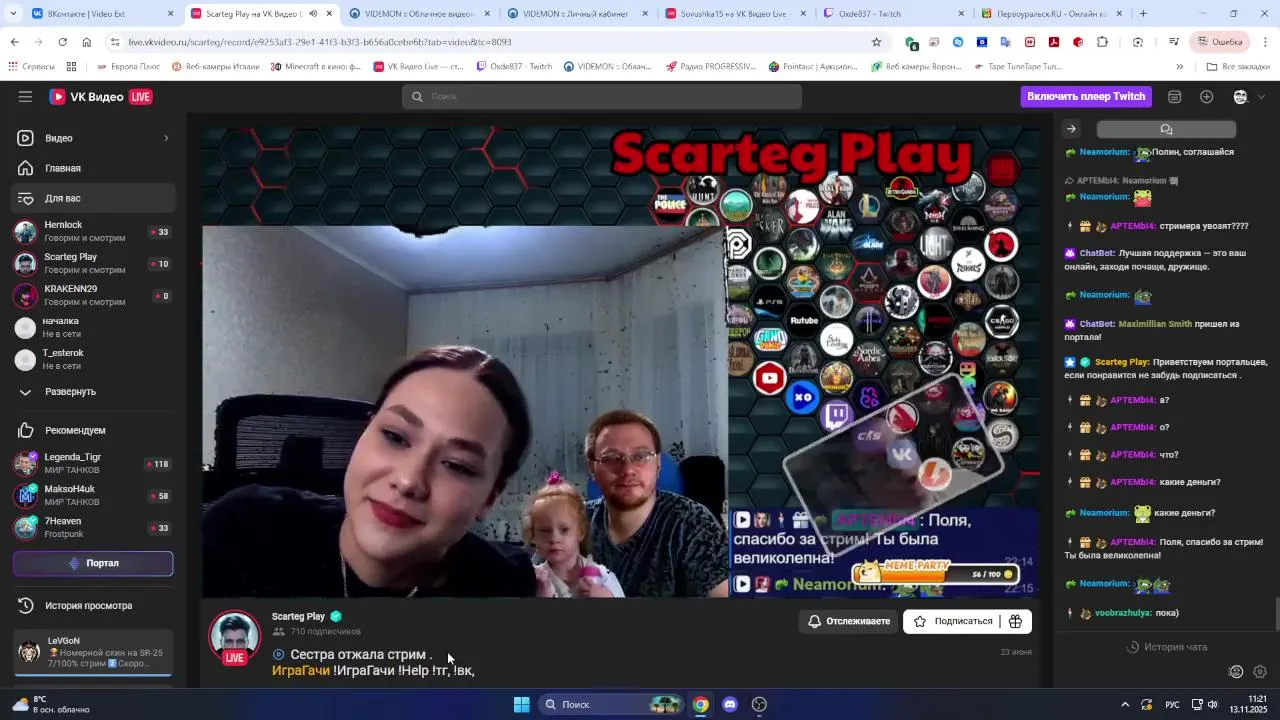The width and height of the screenshot is (1280, 720).
Task: Open the Все закладки folder
Action: 1238,66
